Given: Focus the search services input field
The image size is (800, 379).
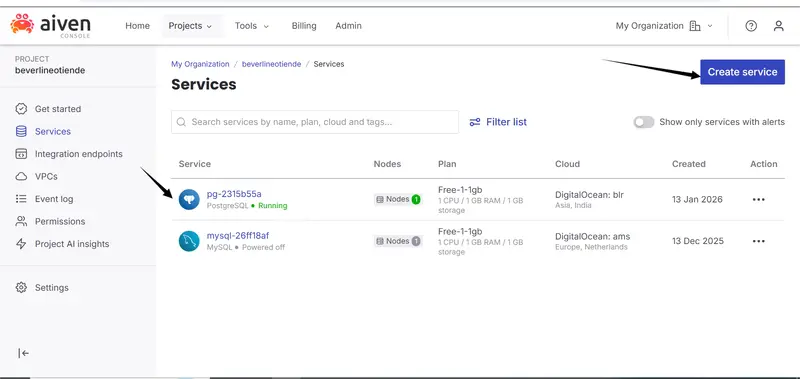Looking at the screenshot, I should [315, 122].
